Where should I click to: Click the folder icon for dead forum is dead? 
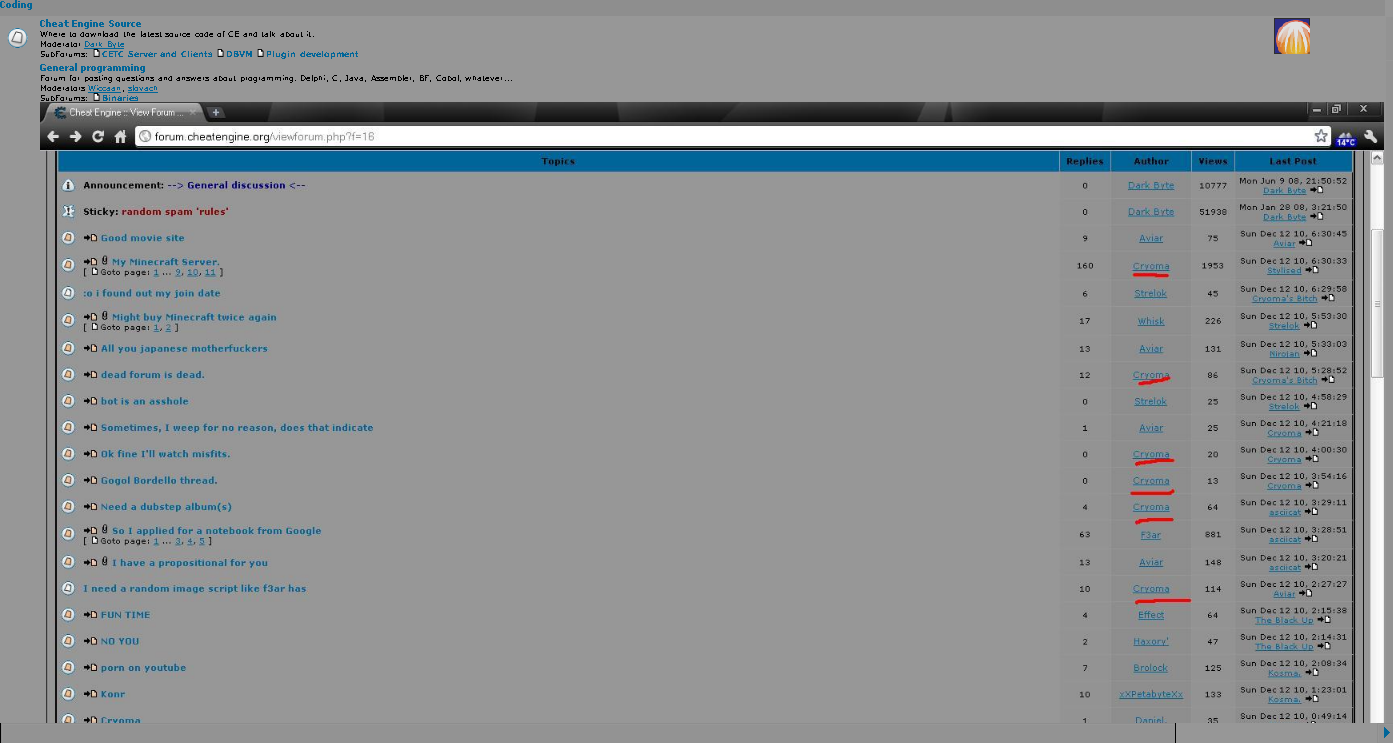pyautogui.click(x=68, y=374)
